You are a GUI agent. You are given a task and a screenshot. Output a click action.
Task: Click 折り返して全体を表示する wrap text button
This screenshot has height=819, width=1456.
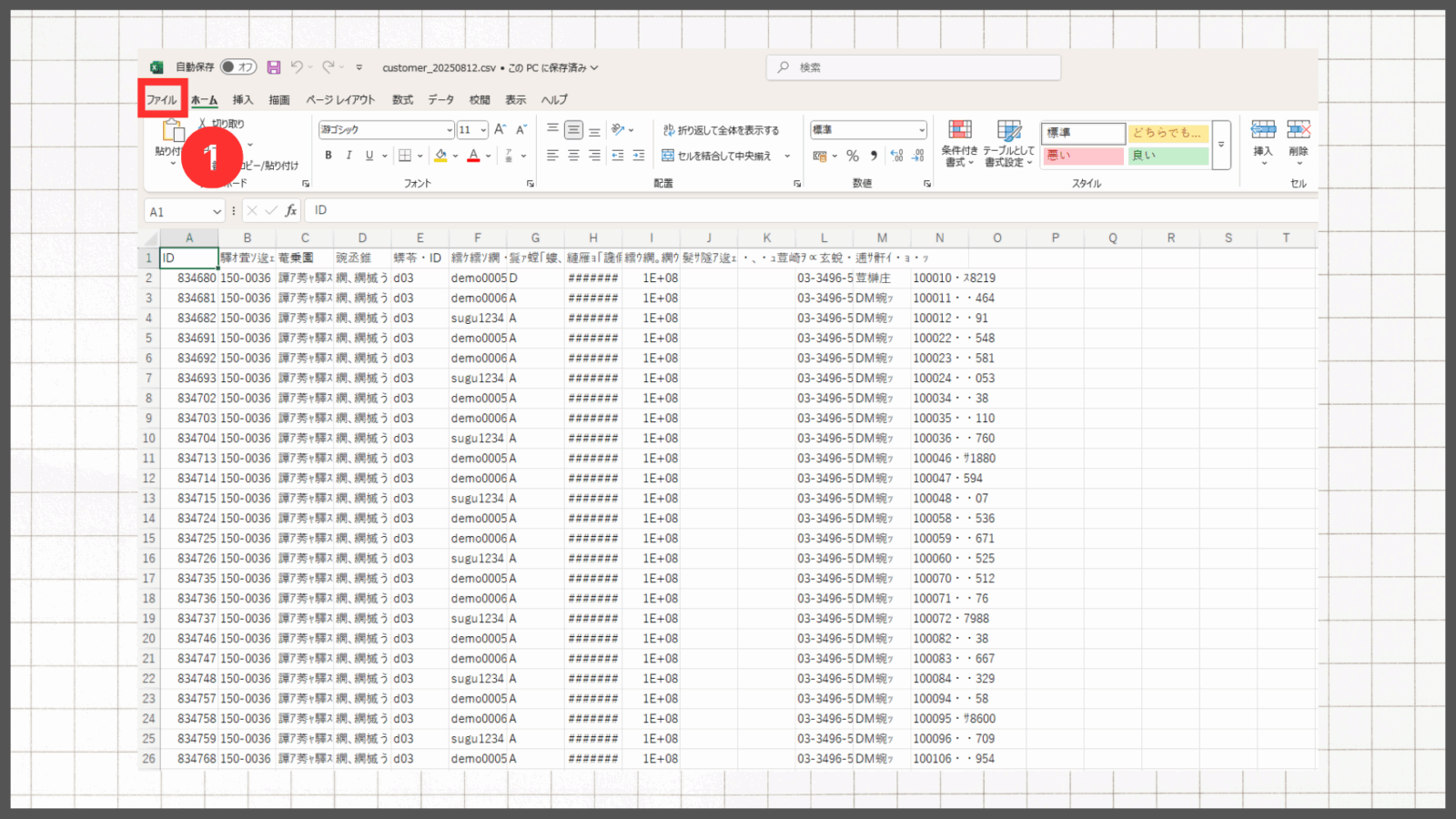point(721,130)
